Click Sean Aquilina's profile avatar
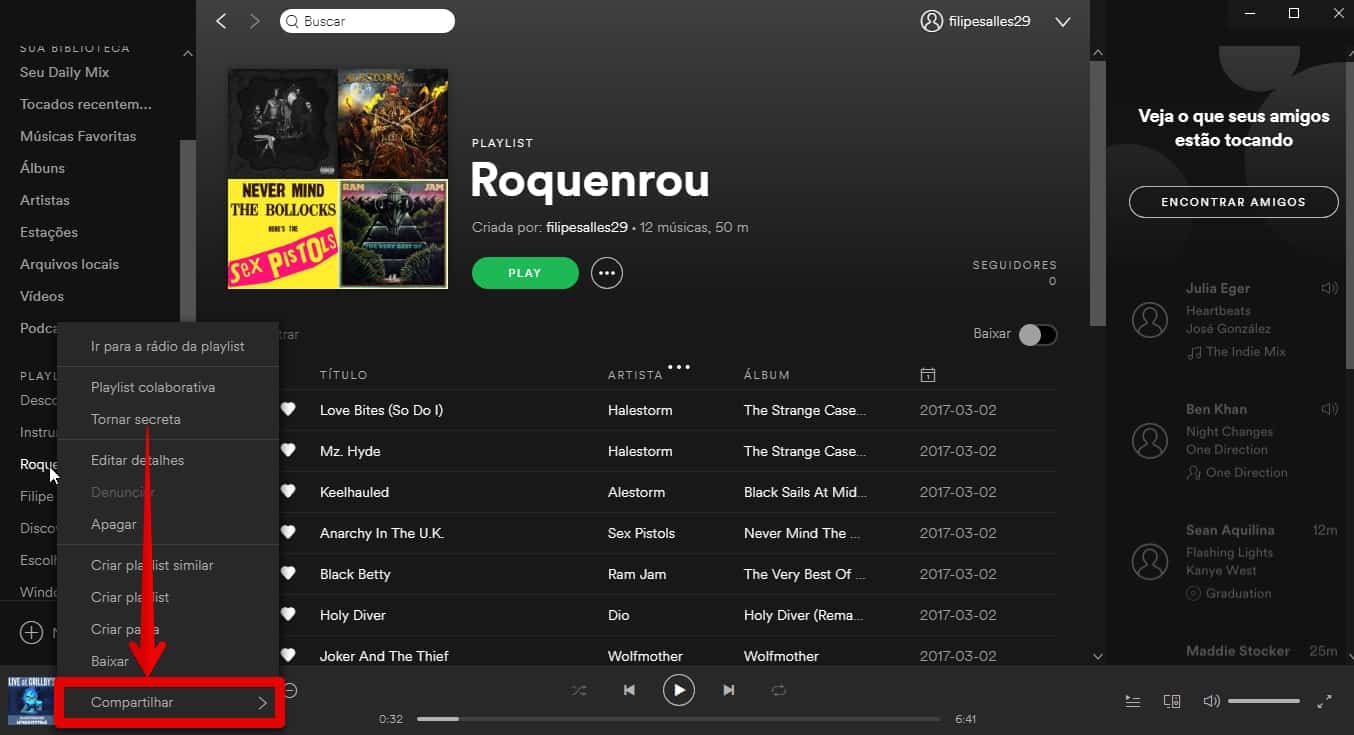The image size is (1354, 735). point(1150,561)
